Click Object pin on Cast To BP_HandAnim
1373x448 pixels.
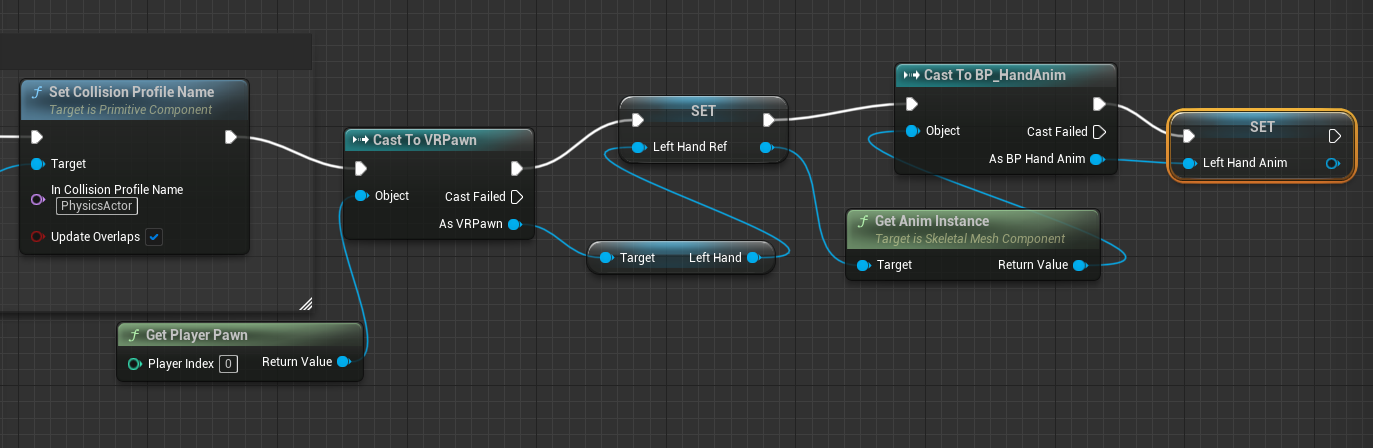[x=912, y=131]
